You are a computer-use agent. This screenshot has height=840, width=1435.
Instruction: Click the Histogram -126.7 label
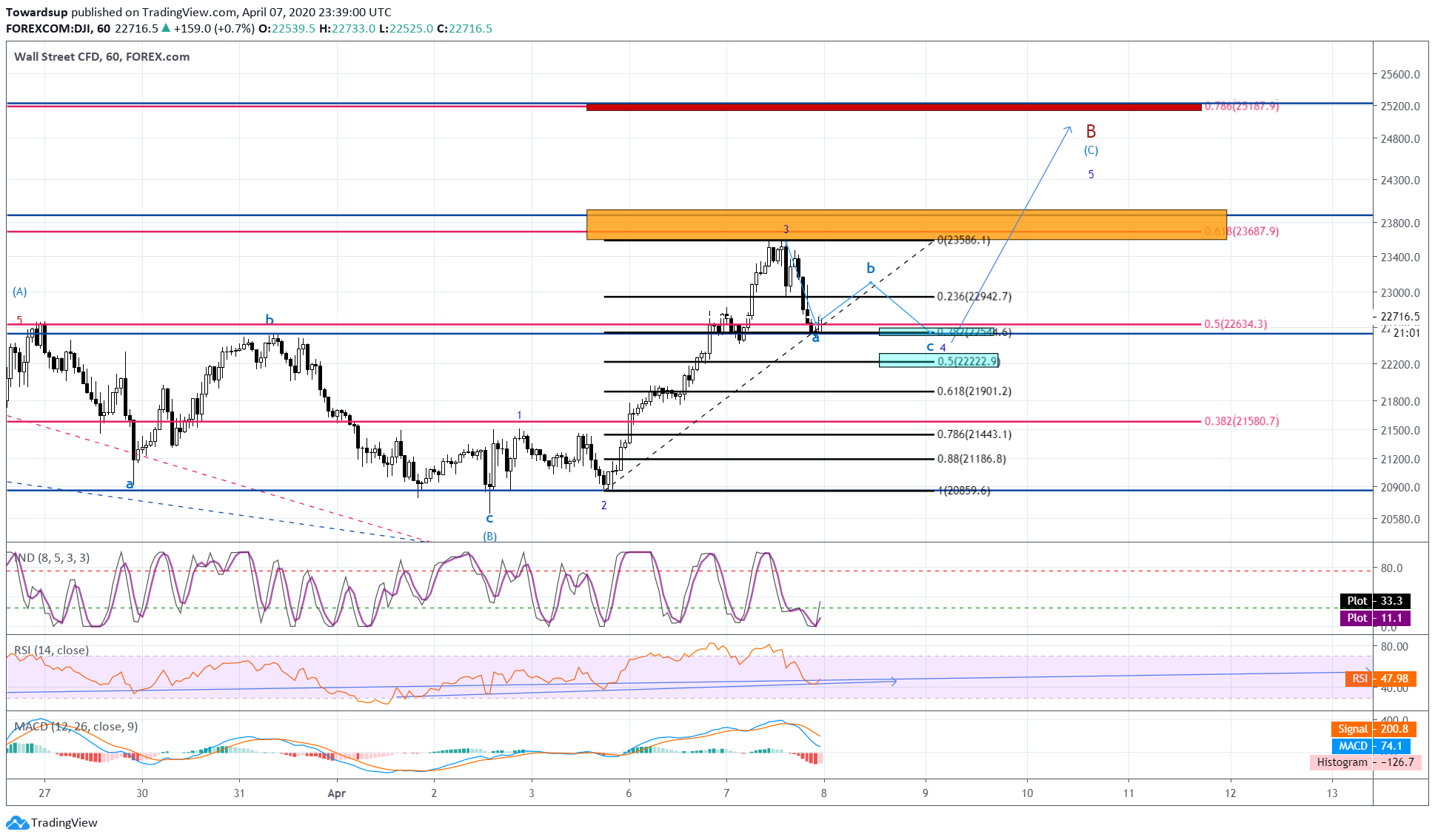coord(1365,762)
